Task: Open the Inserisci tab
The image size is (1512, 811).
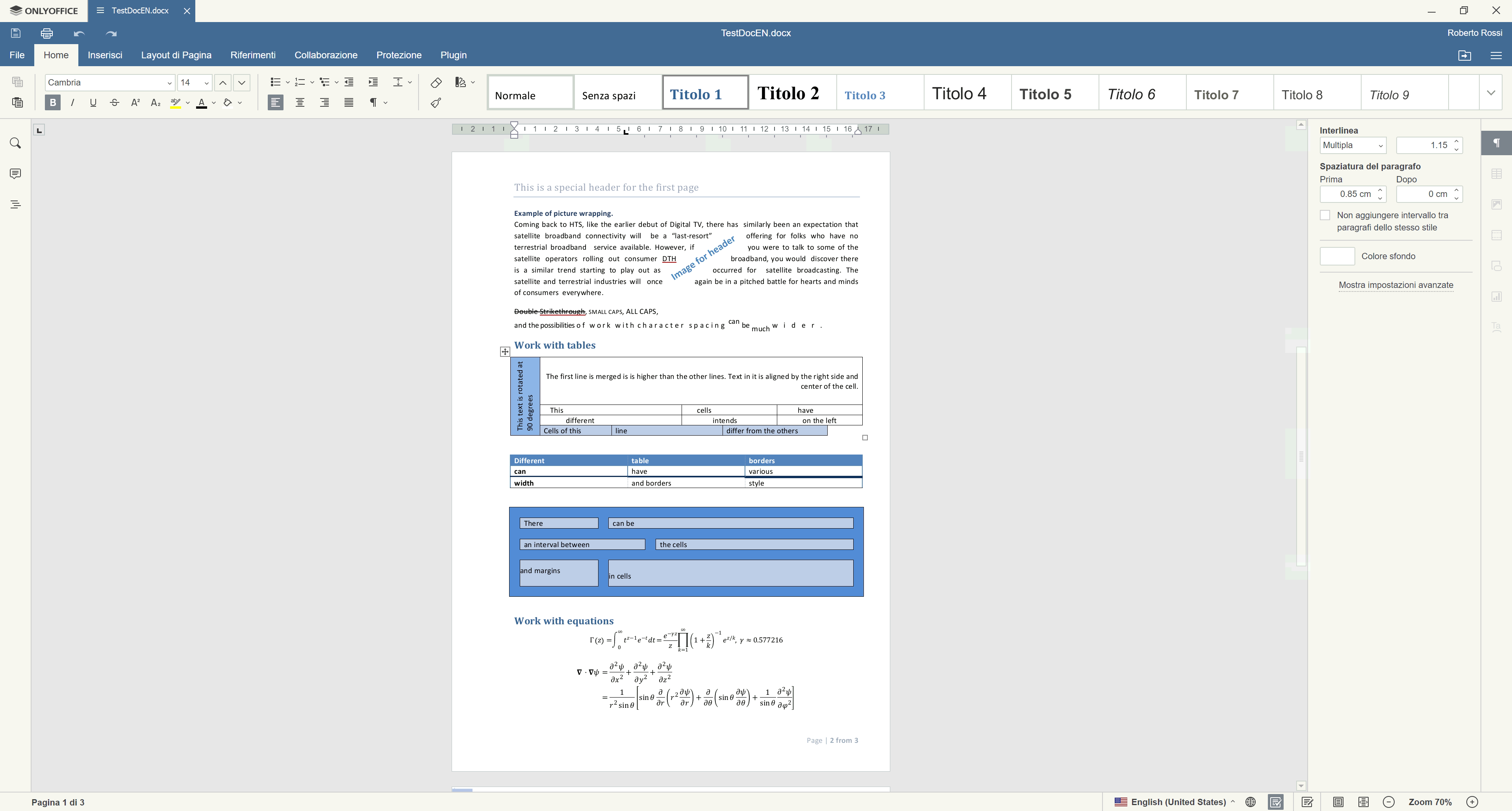Action: point(105,55)
